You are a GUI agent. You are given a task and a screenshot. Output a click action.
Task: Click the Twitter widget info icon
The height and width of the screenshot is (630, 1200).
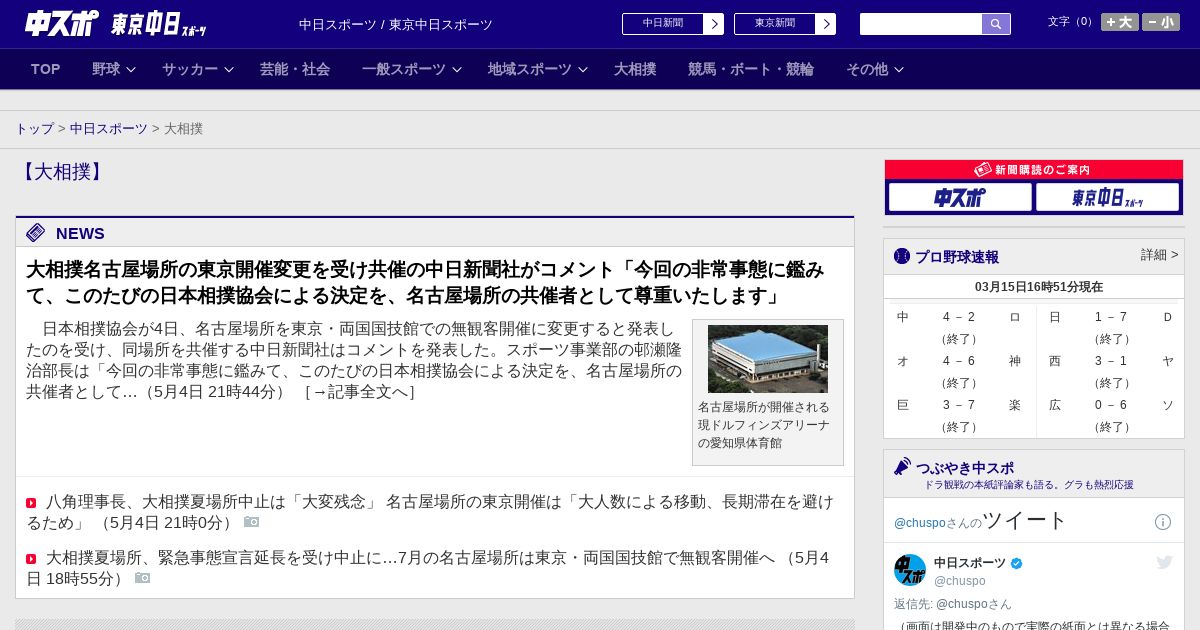[1163, 522]
